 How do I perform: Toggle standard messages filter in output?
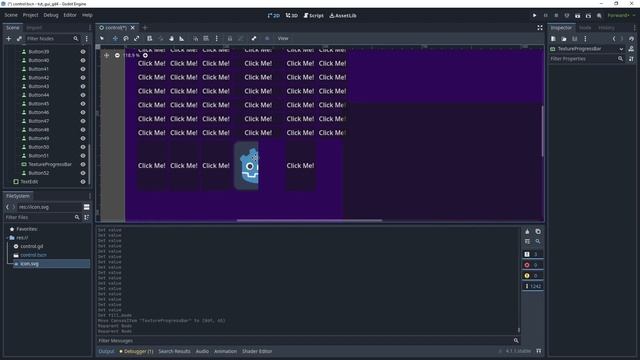tap(533, 254)
